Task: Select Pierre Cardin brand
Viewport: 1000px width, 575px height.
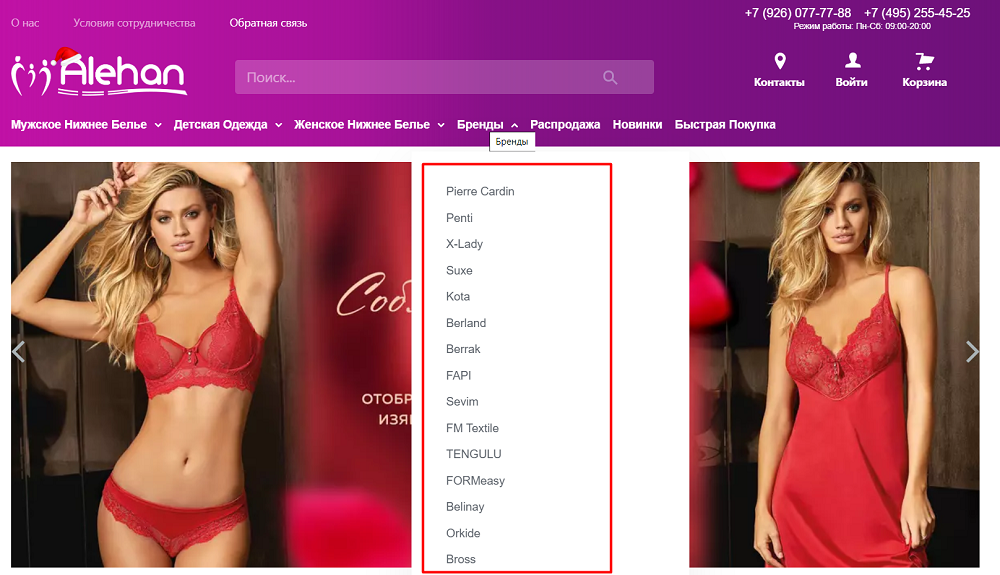Action: pyautogui.click(x=480, y=191)
